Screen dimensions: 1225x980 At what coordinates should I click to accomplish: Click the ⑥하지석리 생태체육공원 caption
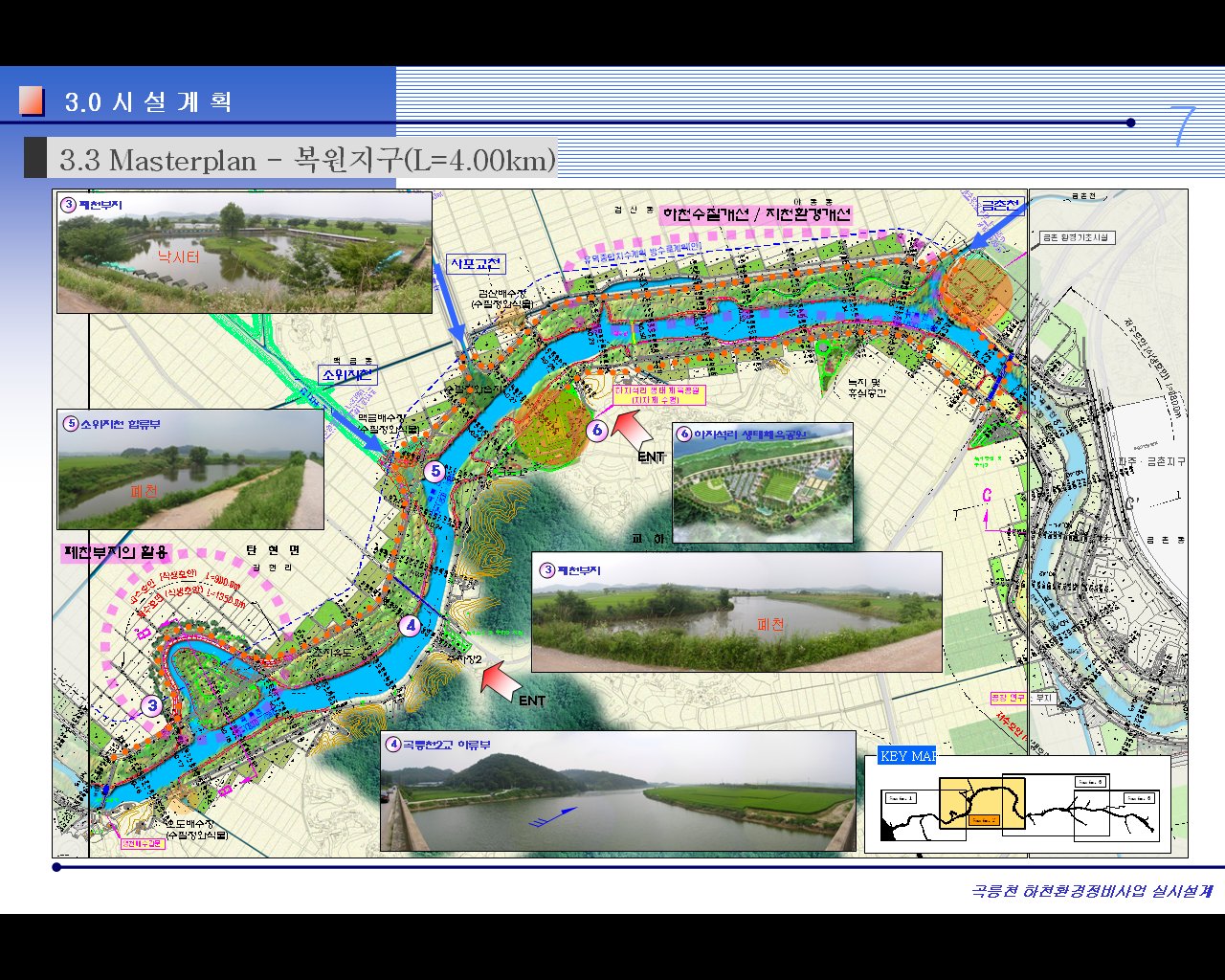tap(743, 434)
